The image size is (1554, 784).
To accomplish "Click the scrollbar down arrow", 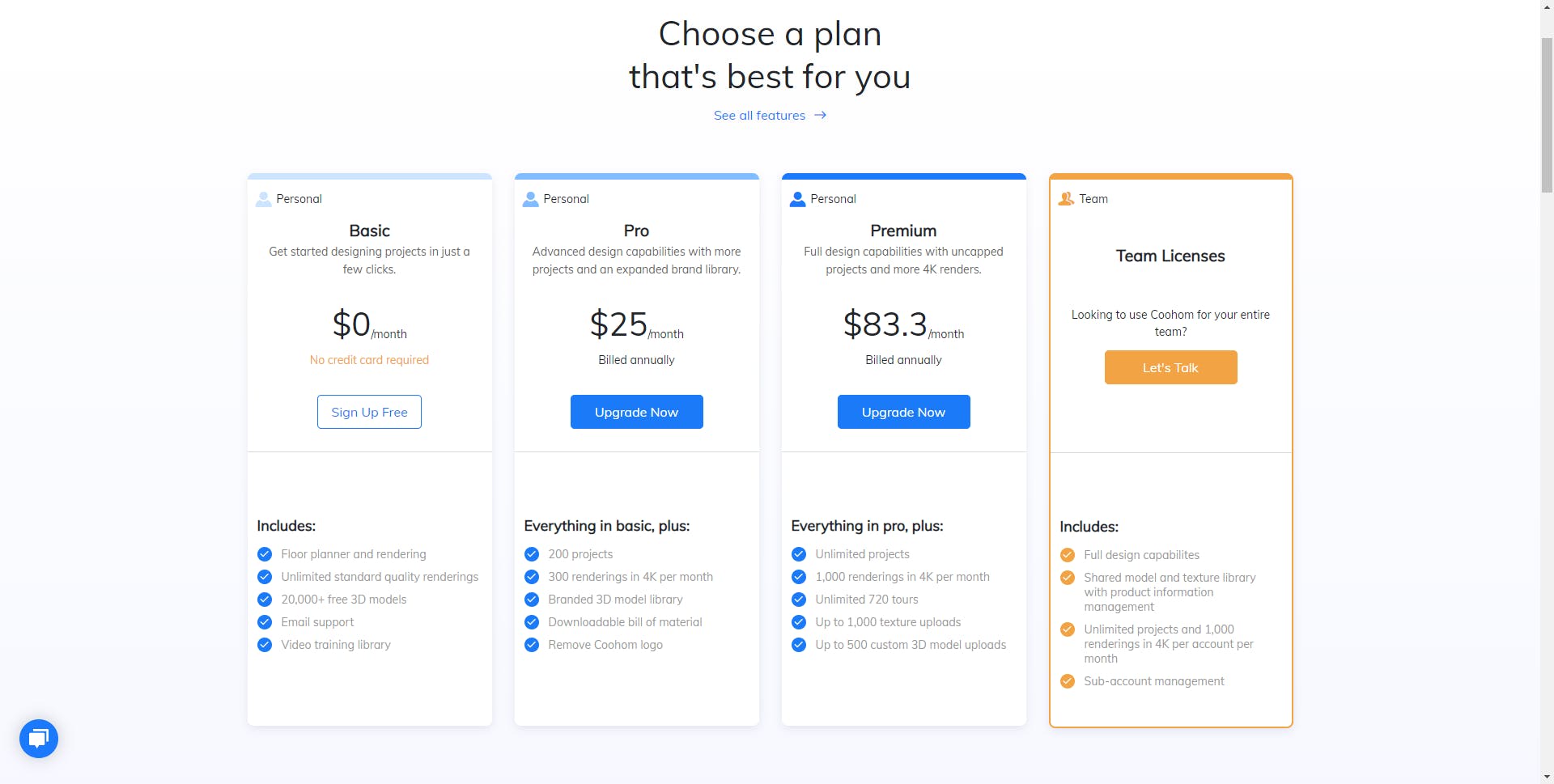I will pos(1547,776).
